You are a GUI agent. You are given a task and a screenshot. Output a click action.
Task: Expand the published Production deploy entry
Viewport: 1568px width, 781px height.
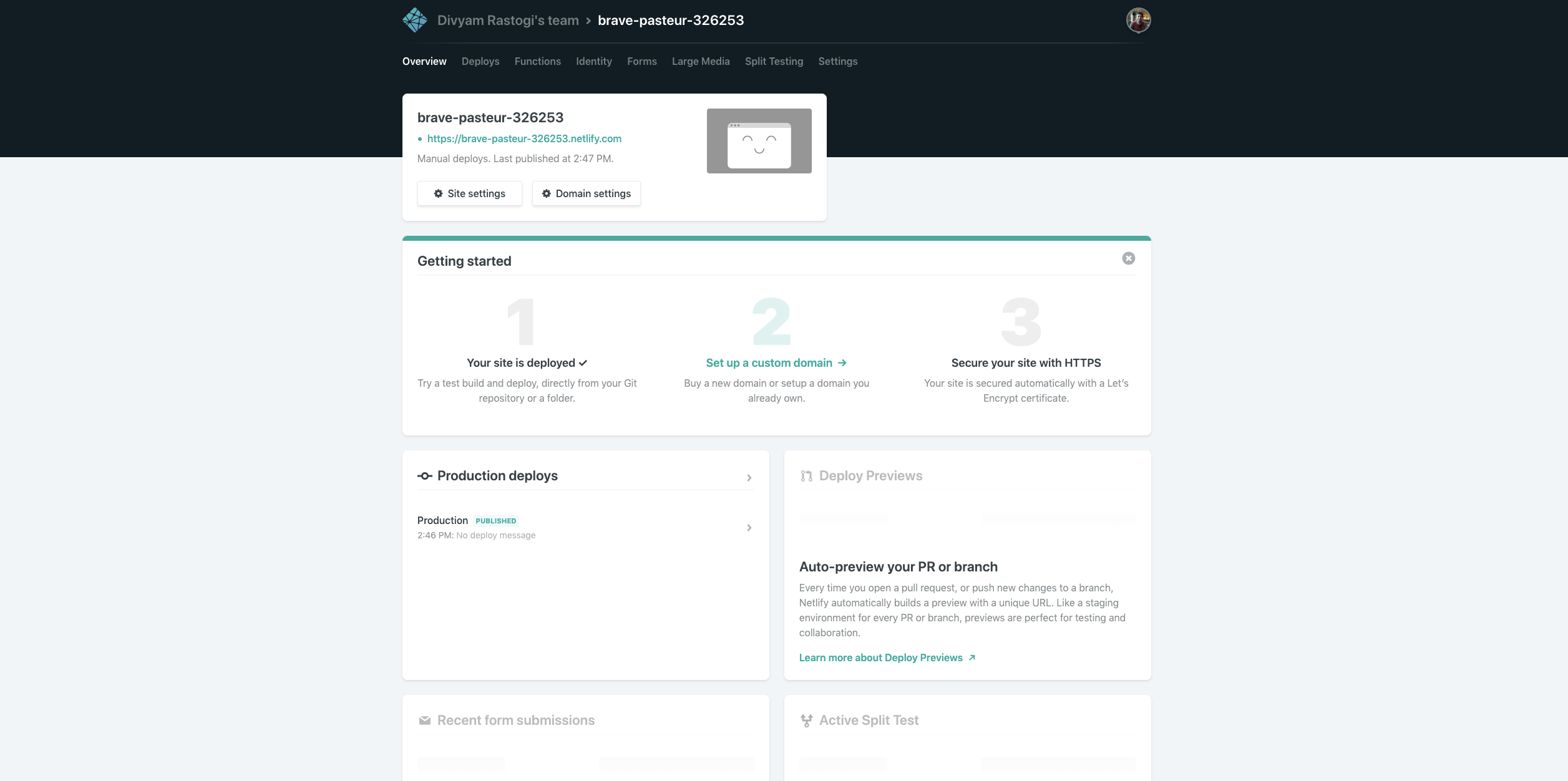pos(749,527)
